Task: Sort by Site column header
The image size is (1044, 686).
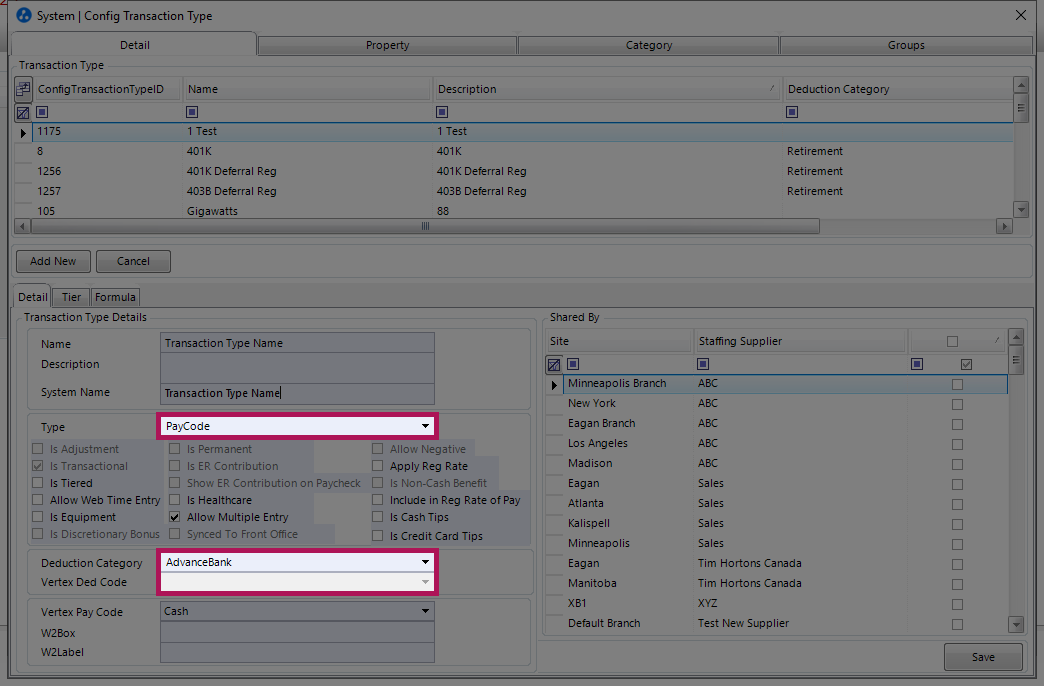Action: 619,341
